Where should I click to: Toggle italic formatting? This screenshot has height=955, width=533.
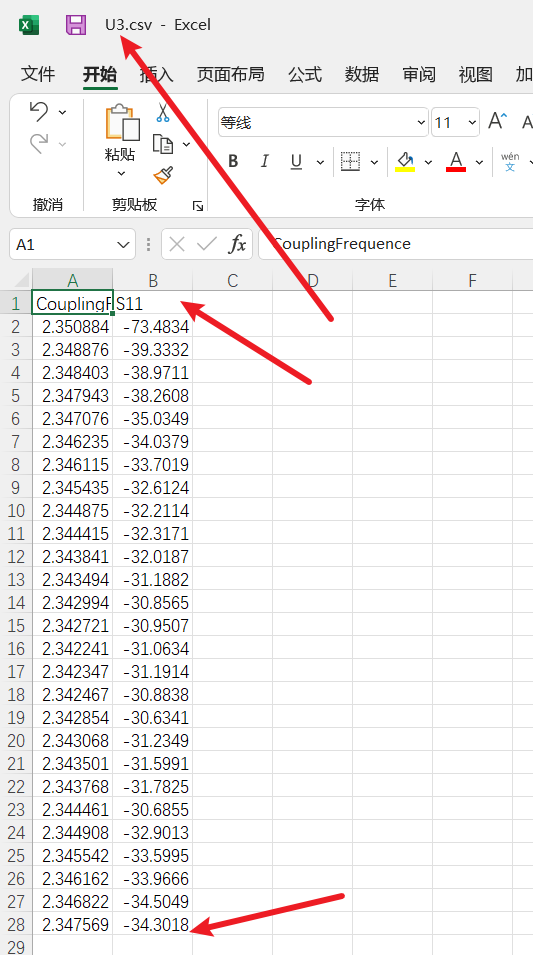(264, 161)
